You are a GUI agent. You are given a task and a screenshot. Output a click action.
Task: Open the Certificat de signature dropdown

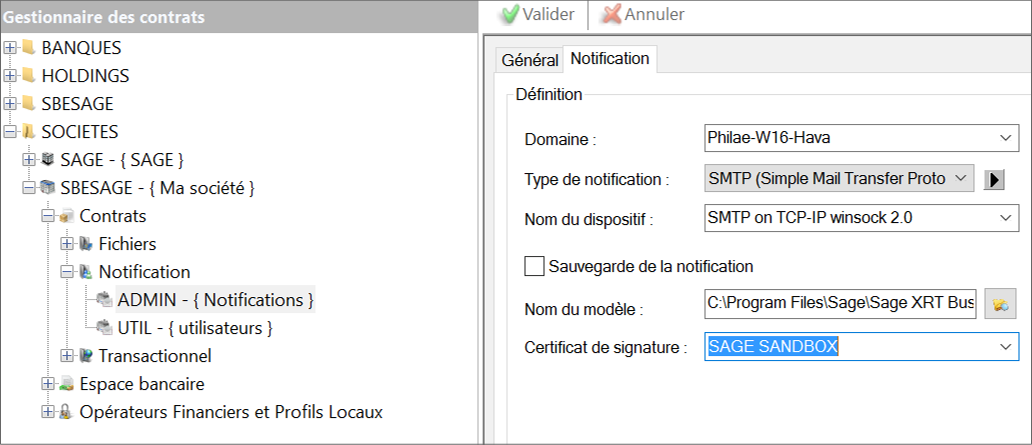tap(1004, 347)
